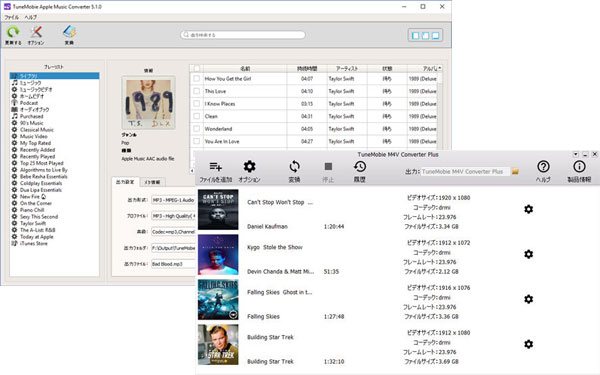Viewport: 600px width, 375px height.
Task: Sort the track table by the 名前 column header
Action: (245, 68)
